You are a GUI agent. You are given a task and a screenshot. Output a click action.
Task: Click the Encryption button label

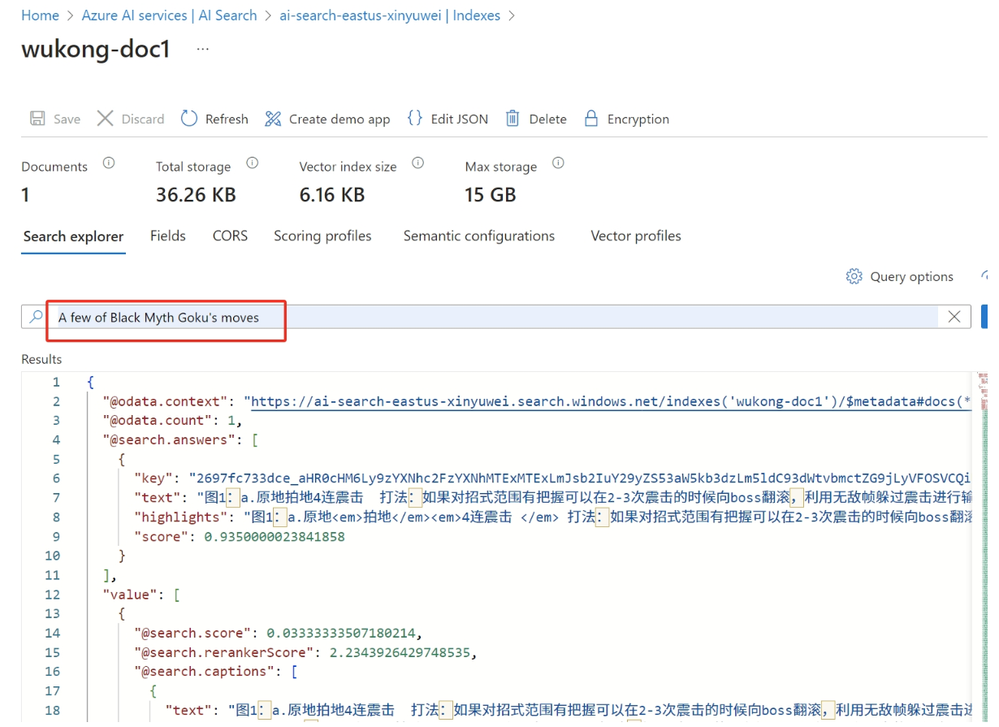(638, 119)
